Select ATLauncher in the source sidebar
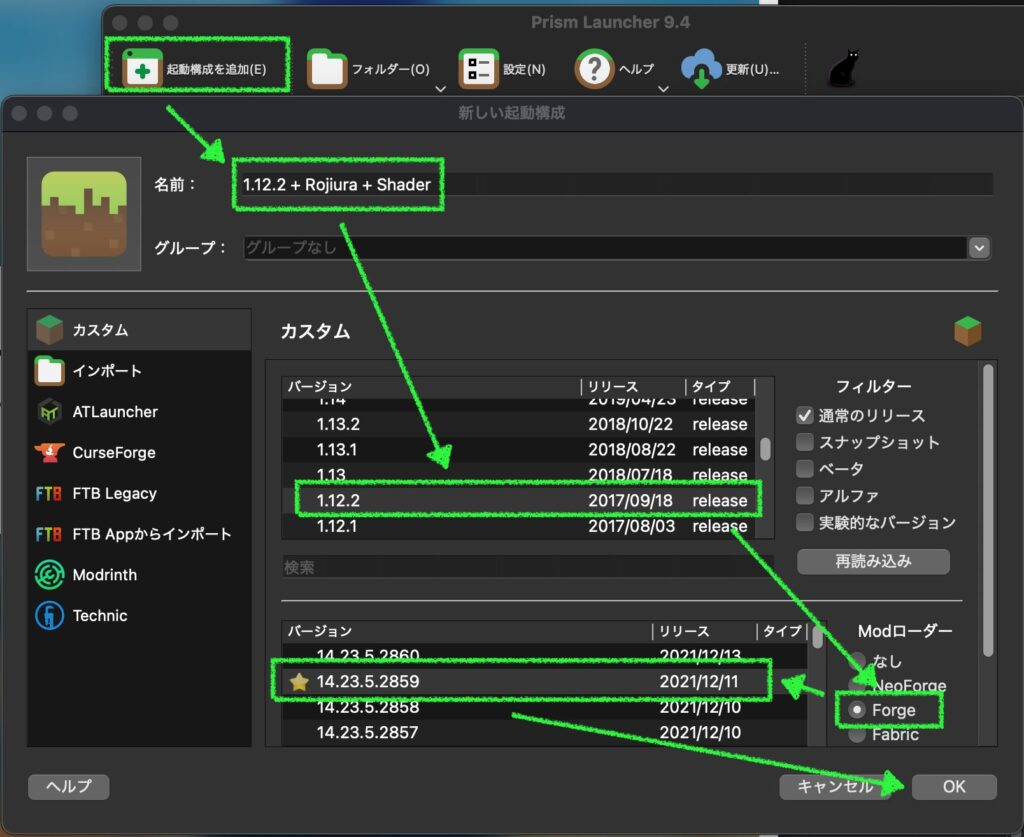Image resolution: width=1024 pixels, height=837 pixels. click(x=139, y=412)
